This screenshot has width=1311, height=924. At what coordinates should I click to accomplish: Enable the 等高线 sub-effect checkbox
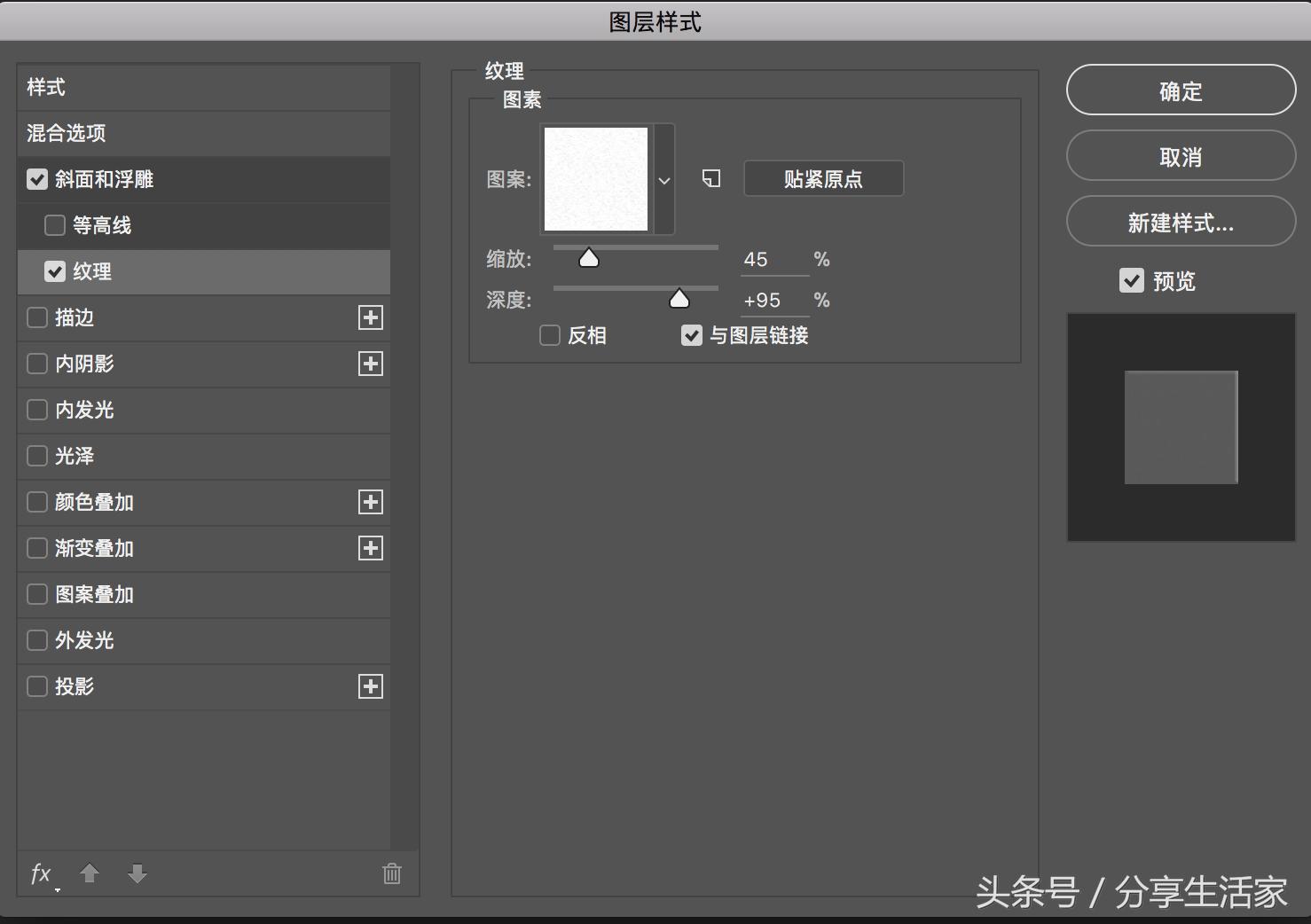coord(54,225)
